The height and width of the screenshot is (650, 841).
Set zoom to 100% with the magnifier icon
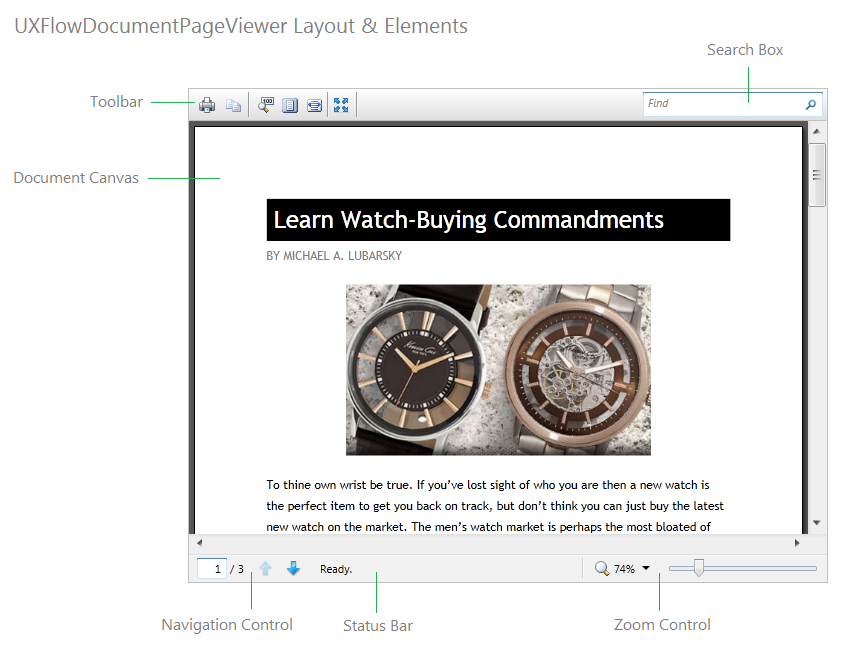click(265, 105)
